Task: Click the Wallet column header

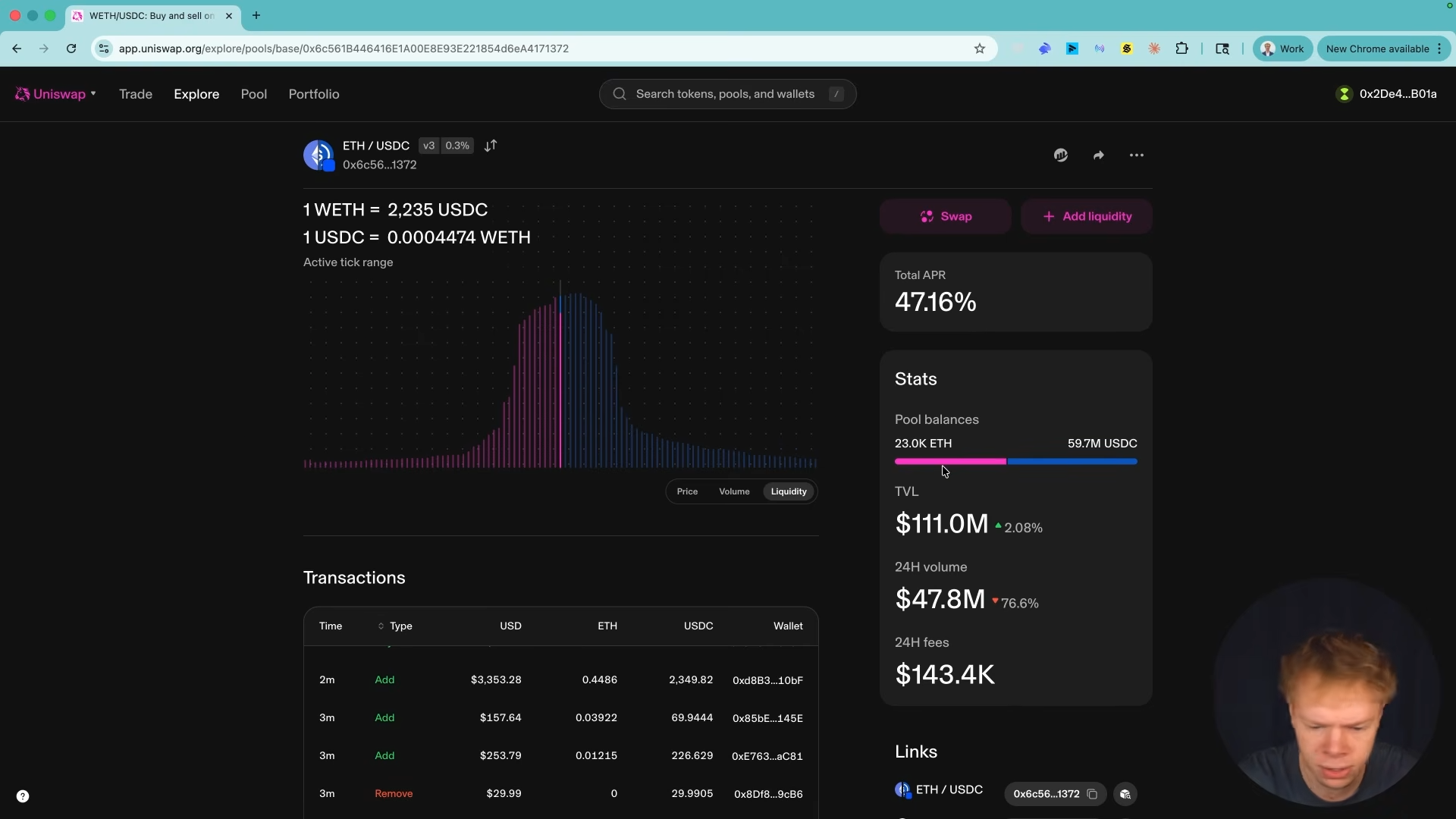Action: pos(788,626)
